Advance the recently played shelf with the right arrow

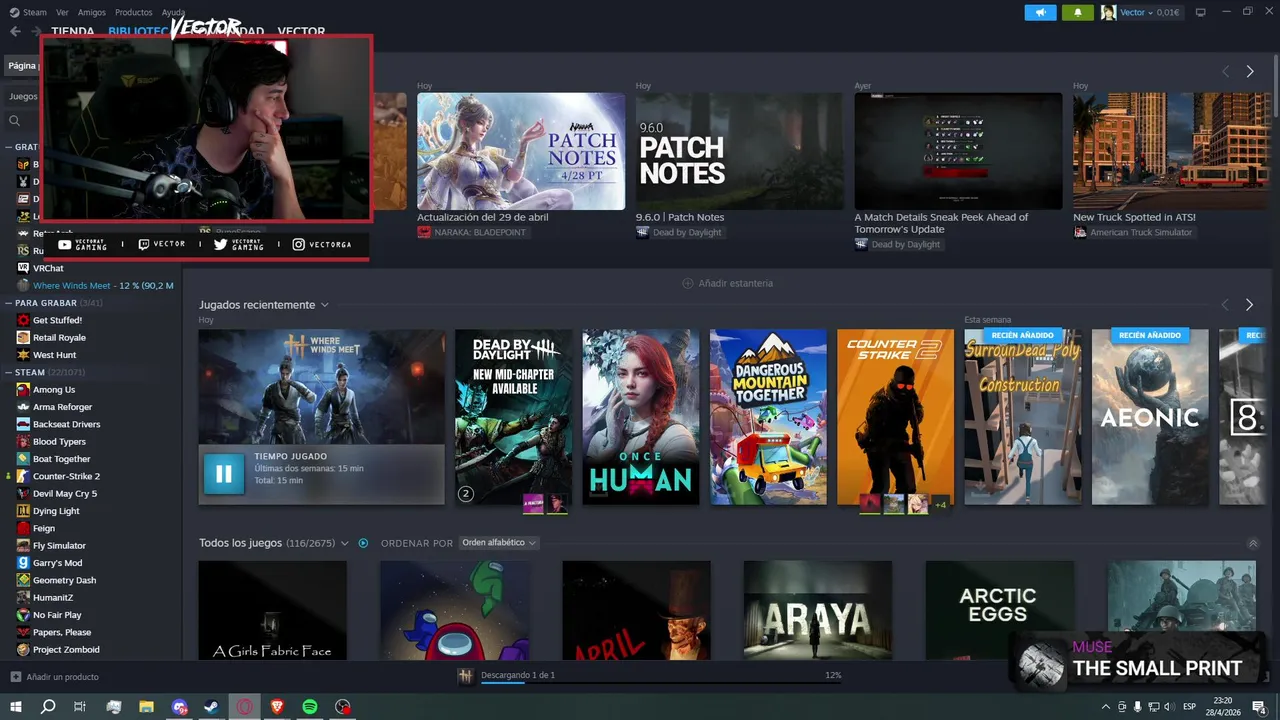pyautogui.click(x=1249, y=305)
